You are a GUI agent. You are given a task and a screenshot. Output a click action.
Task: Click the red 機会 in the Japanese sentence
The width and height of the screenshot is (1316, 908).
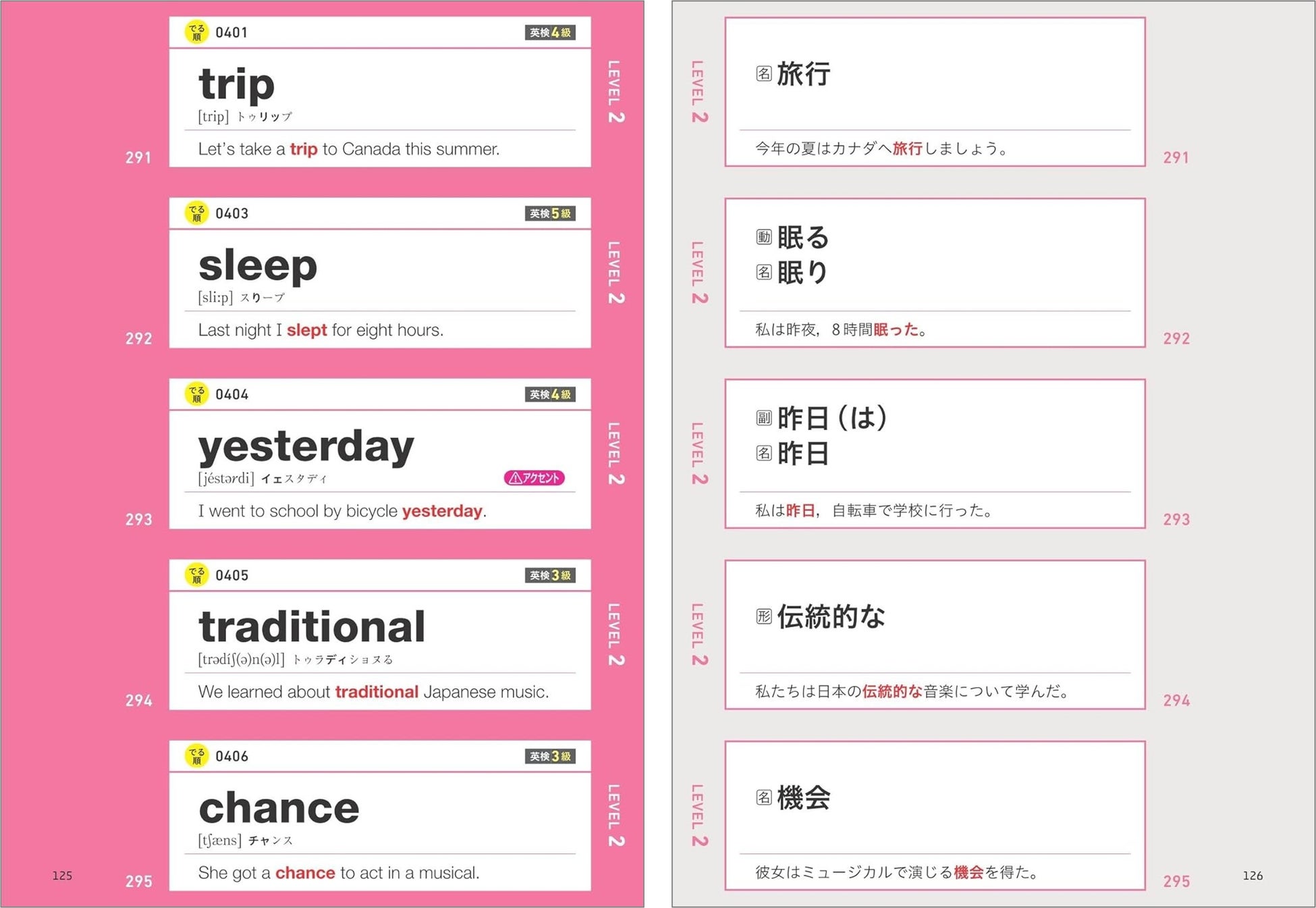tap(968, 872)
